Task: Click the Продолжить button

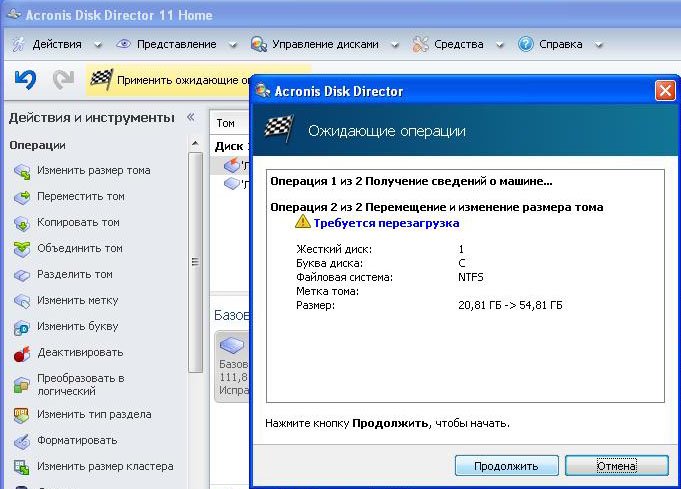Action: pos(506,466)
